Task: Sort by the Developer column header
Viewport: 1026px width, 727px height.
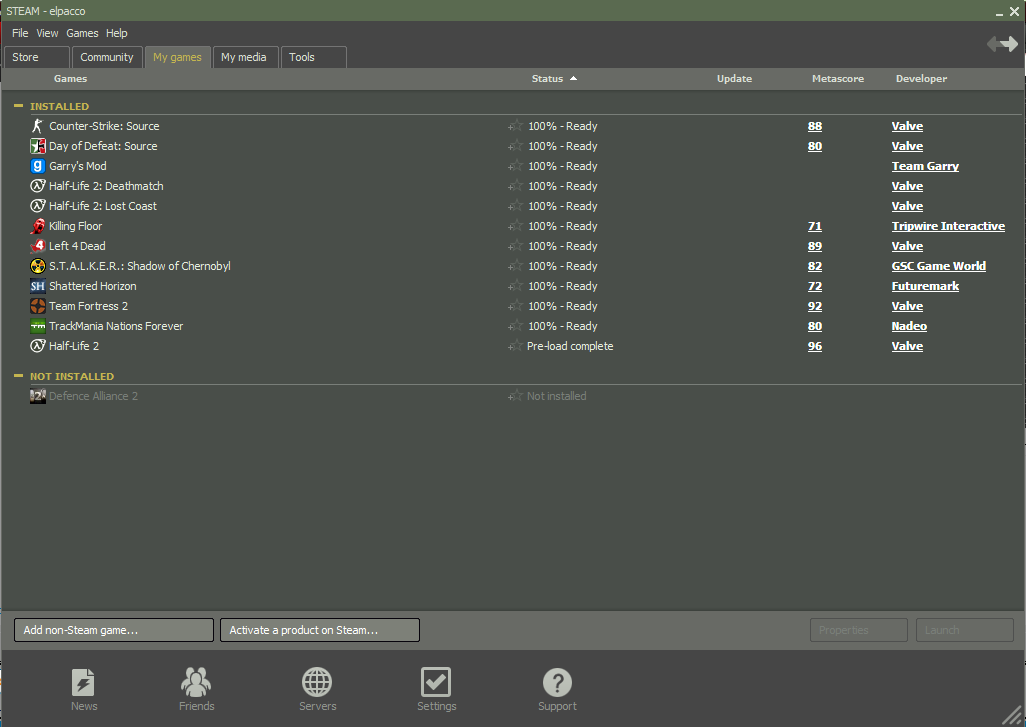Action: [x=921, y=79]
